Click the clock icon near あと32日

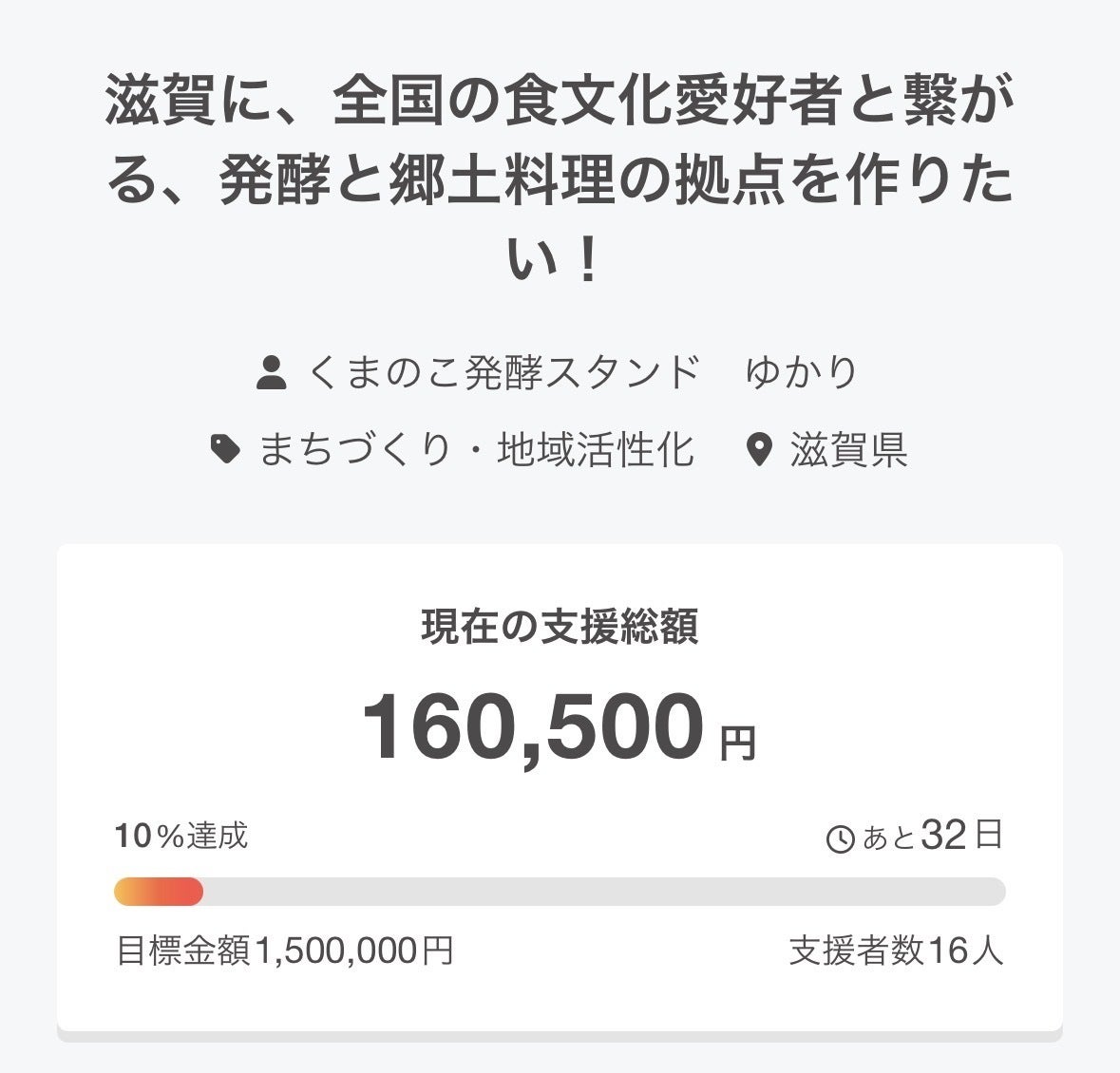tap(841, 839)
